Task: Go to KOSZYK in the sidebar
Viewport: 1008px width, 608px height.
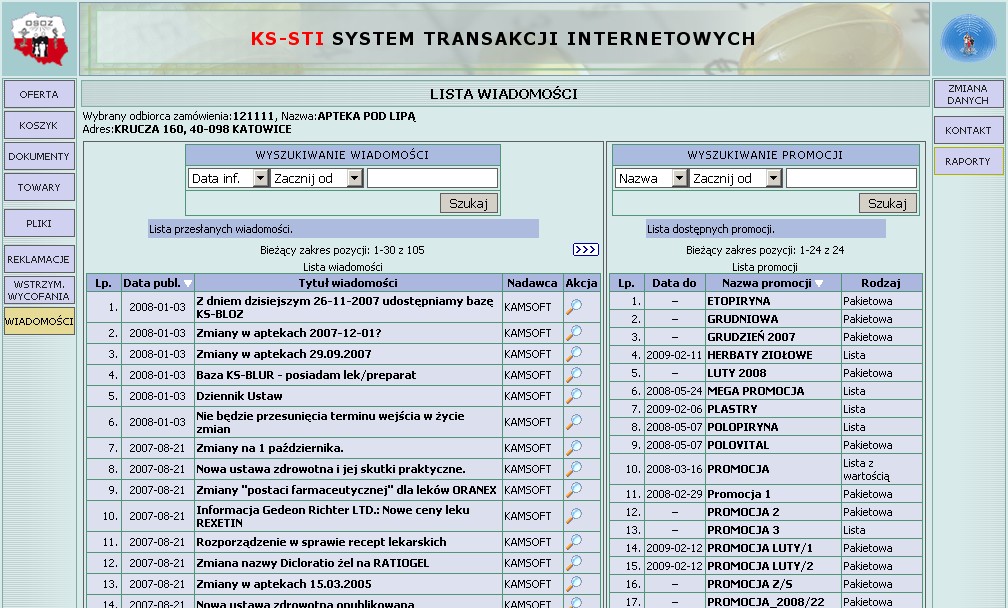Action: (39, 125)
